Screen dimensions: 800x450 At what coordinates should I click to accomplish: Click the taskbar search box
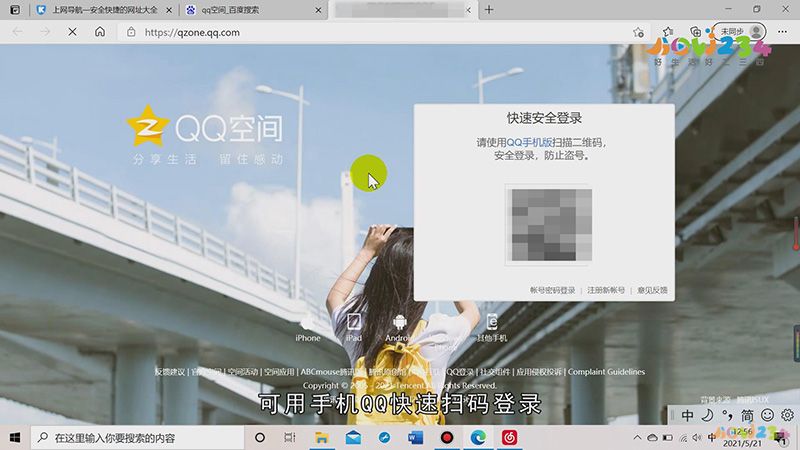tap(137, 438)
